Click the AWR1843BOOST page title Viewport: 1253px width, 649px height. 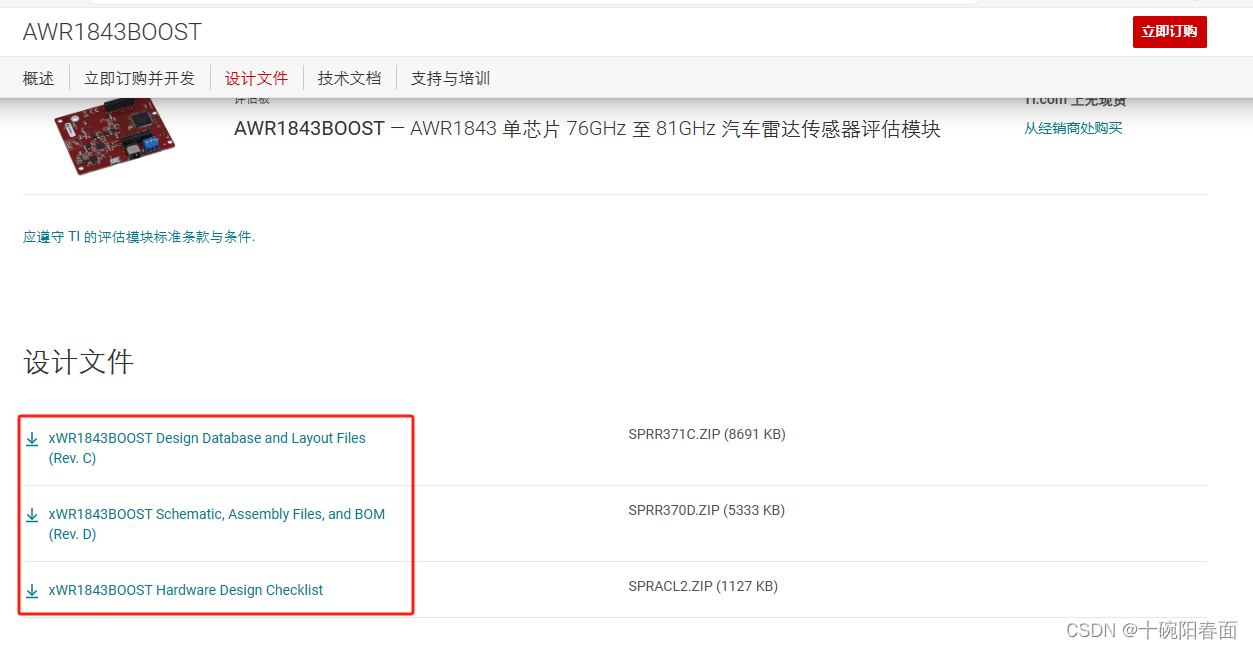(112, 32)
